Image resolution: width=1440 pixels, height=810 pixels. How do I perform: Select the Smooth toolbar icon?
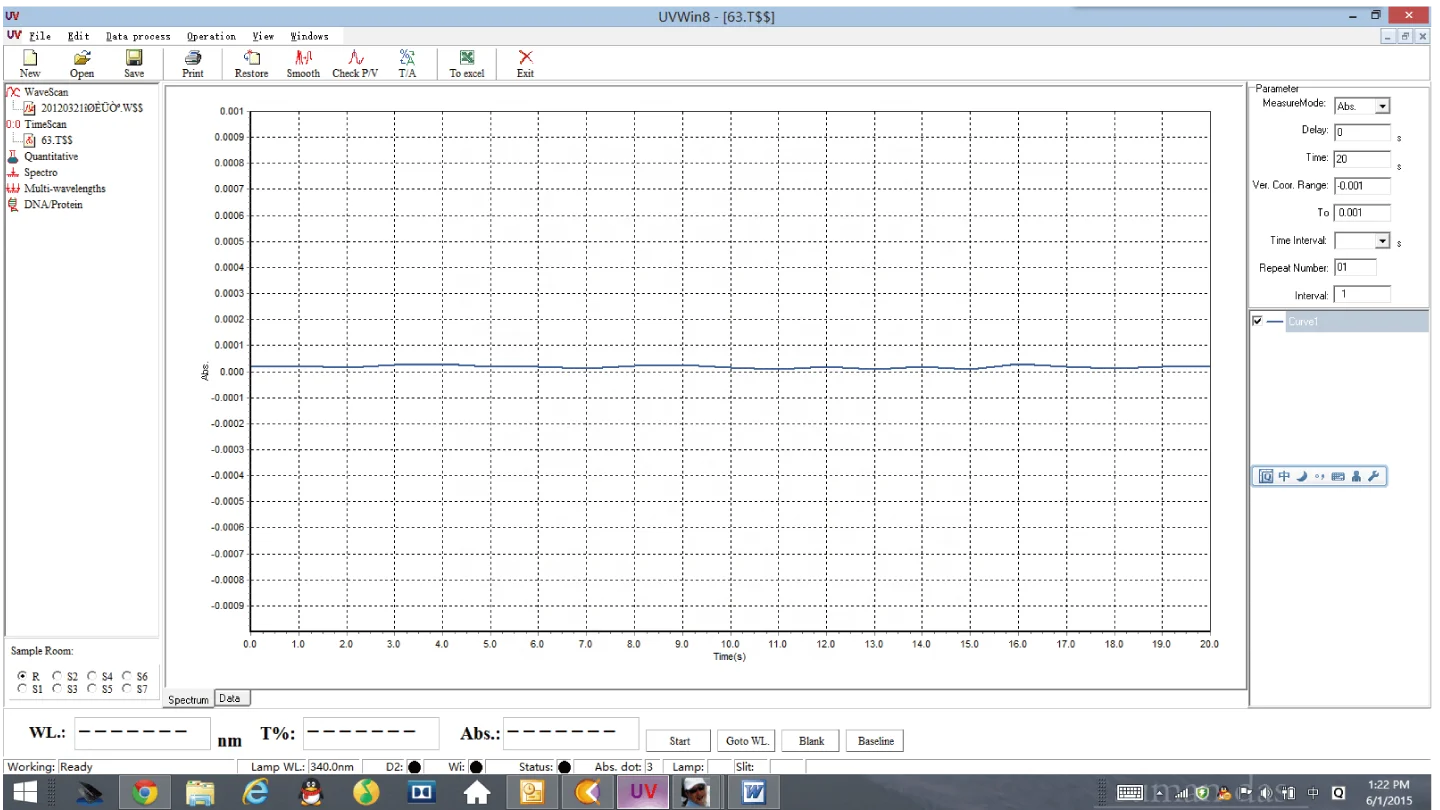tap(302, 62)
